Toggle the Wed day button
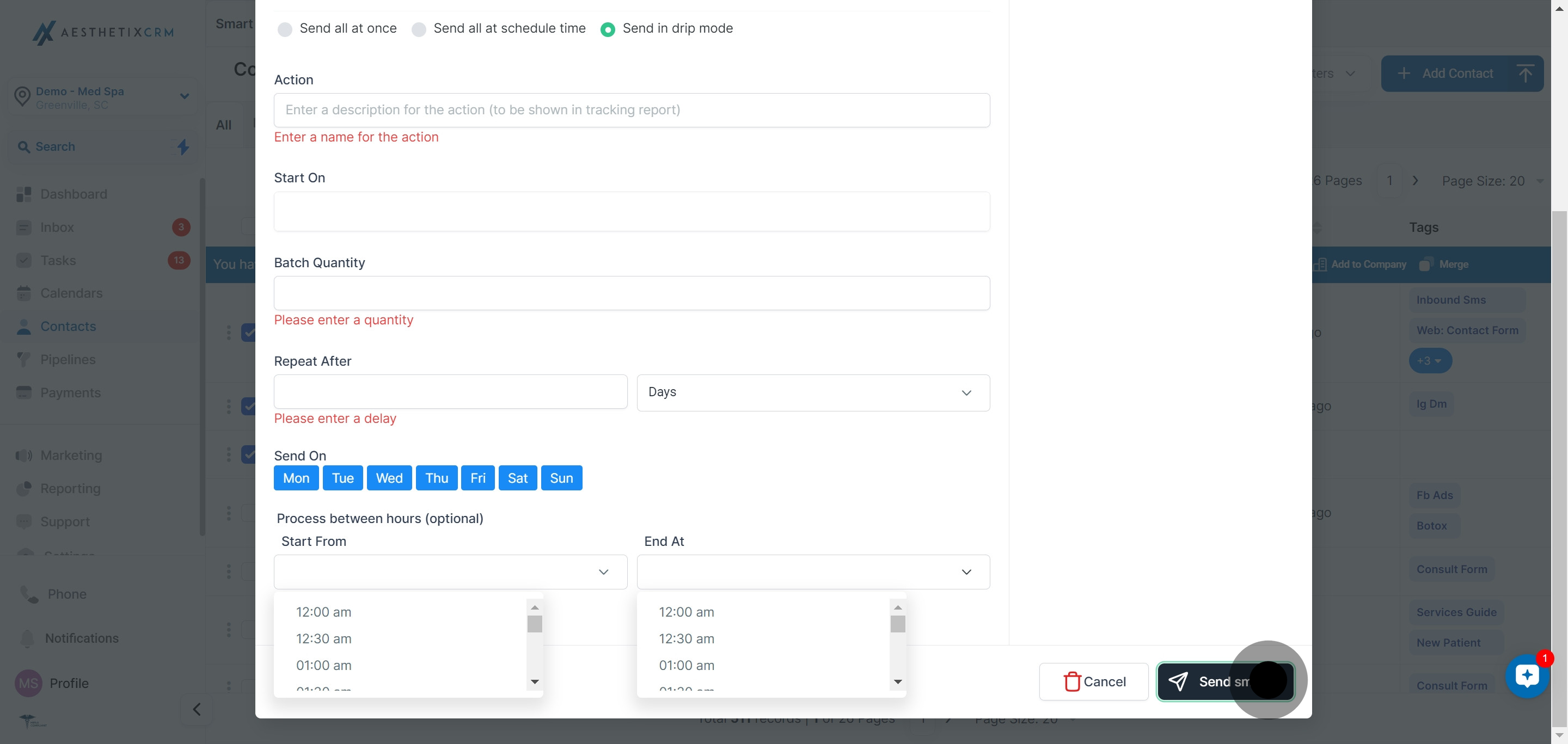1568x744 pixels. (x=389, y=478)
